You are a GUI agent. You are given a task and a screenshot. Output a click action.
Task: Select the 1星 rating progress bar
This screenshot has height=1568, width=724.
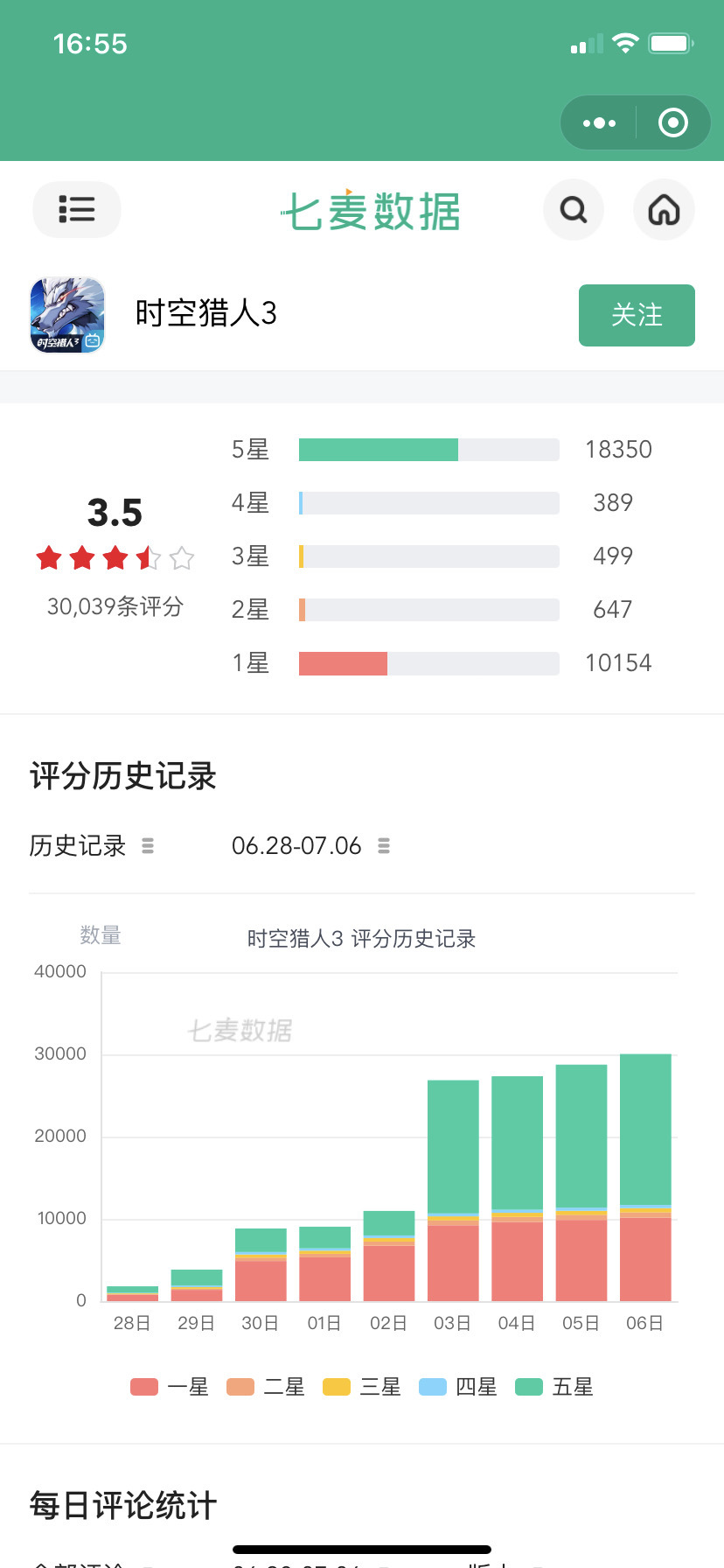pos(429,663)
